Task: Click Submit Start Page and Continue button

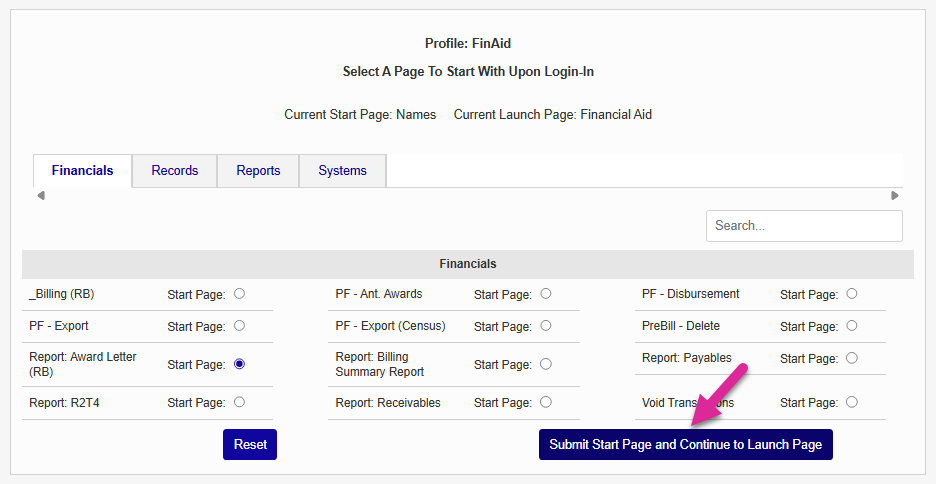Action: coord(685,445)
